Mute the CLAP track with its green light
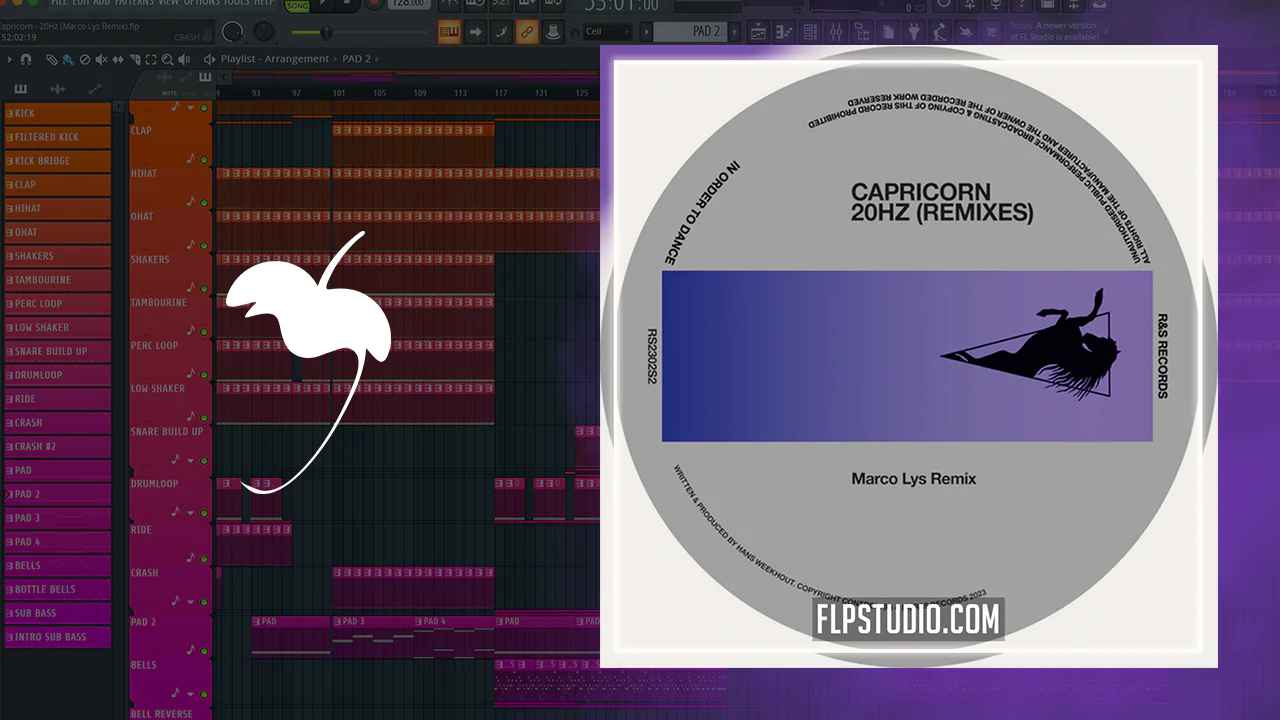The image size is (1280, 720). point(204,159)
